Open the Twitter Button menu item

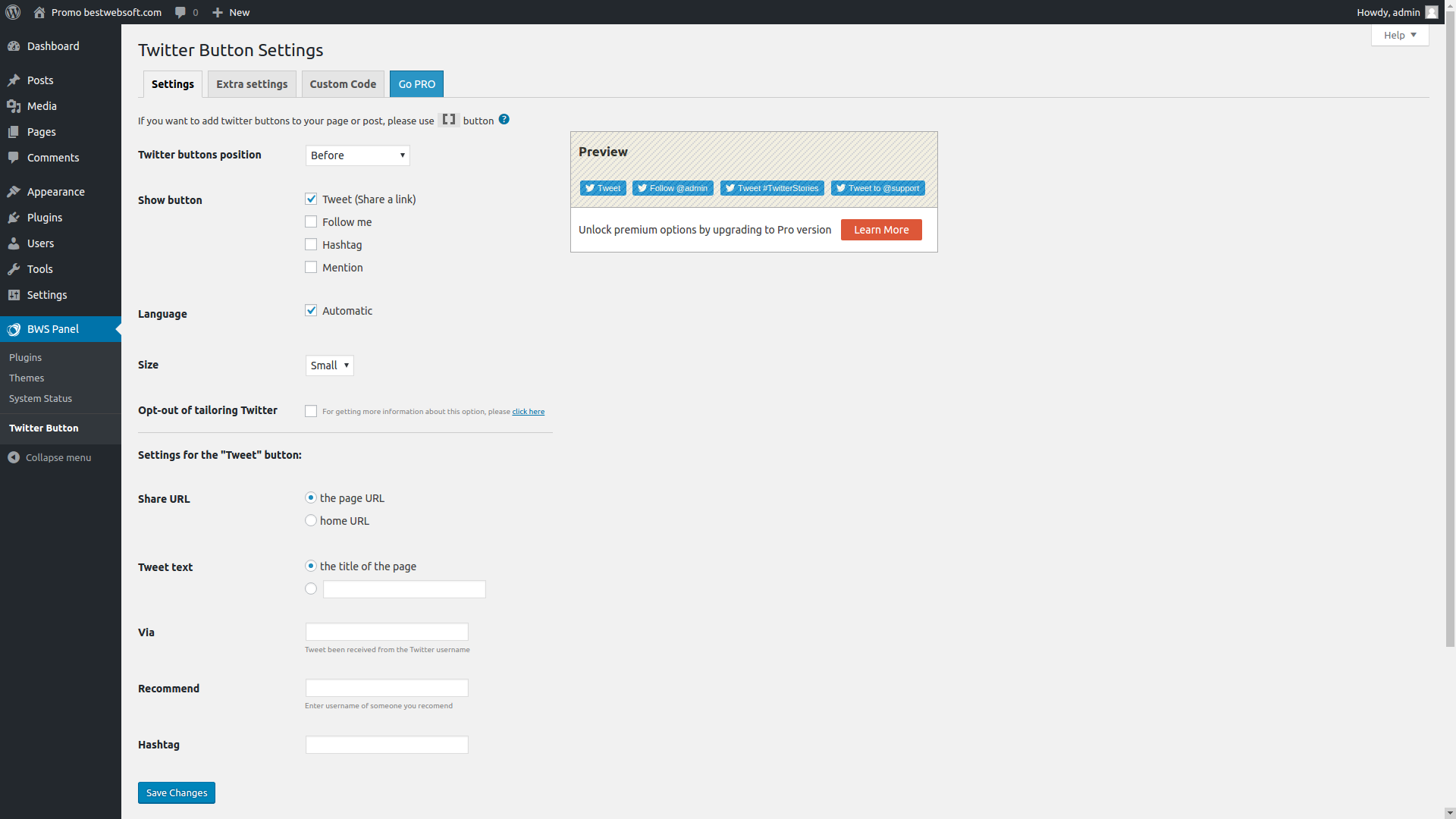pyautogui.click(x=44, y=428)
